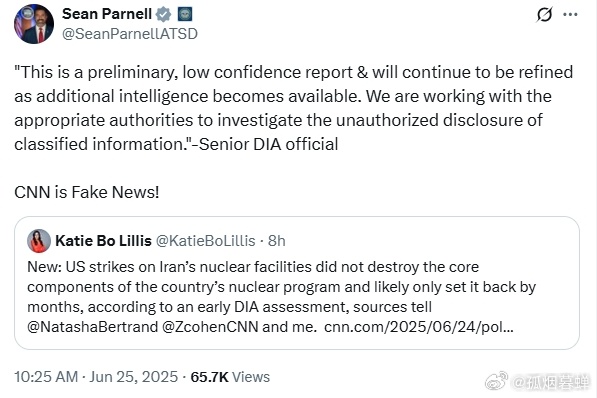This screenshot has width=597, height=398.
Task: Click the Weibo username watermark text
Action: click(x=551, y=382)
